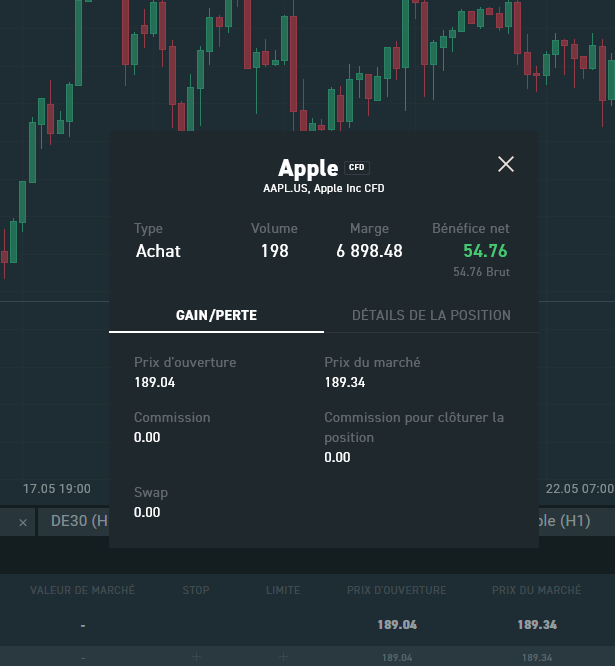Click the STOP column header

click(x=196, y=590)
